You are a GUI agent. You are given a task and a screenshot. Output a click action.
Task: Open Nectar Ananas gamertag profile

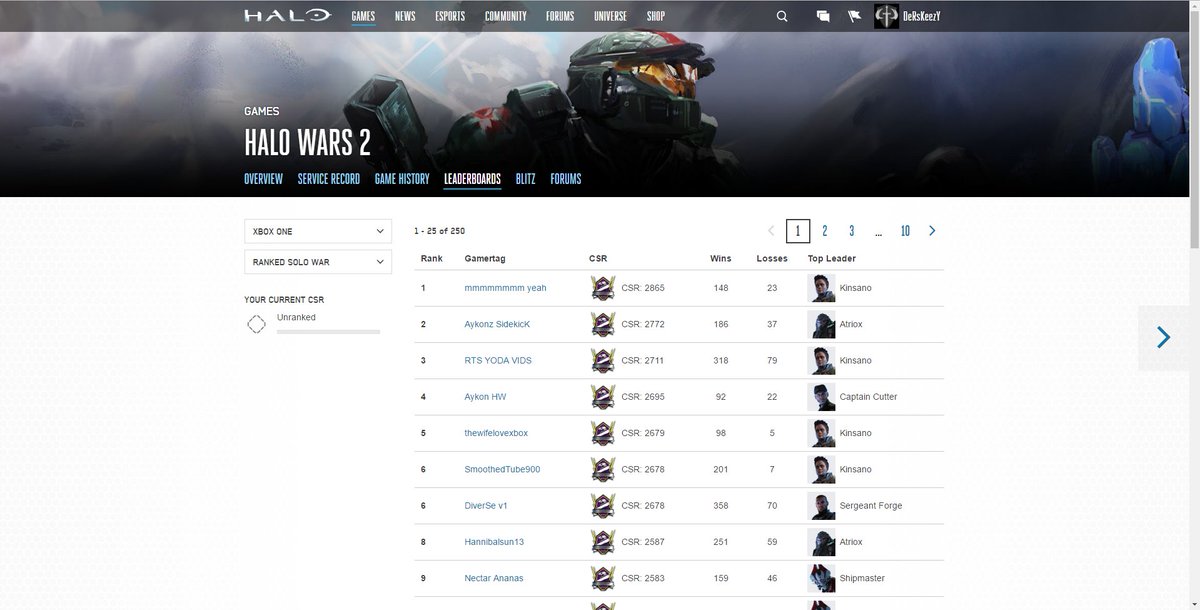(x=494, y=578)
